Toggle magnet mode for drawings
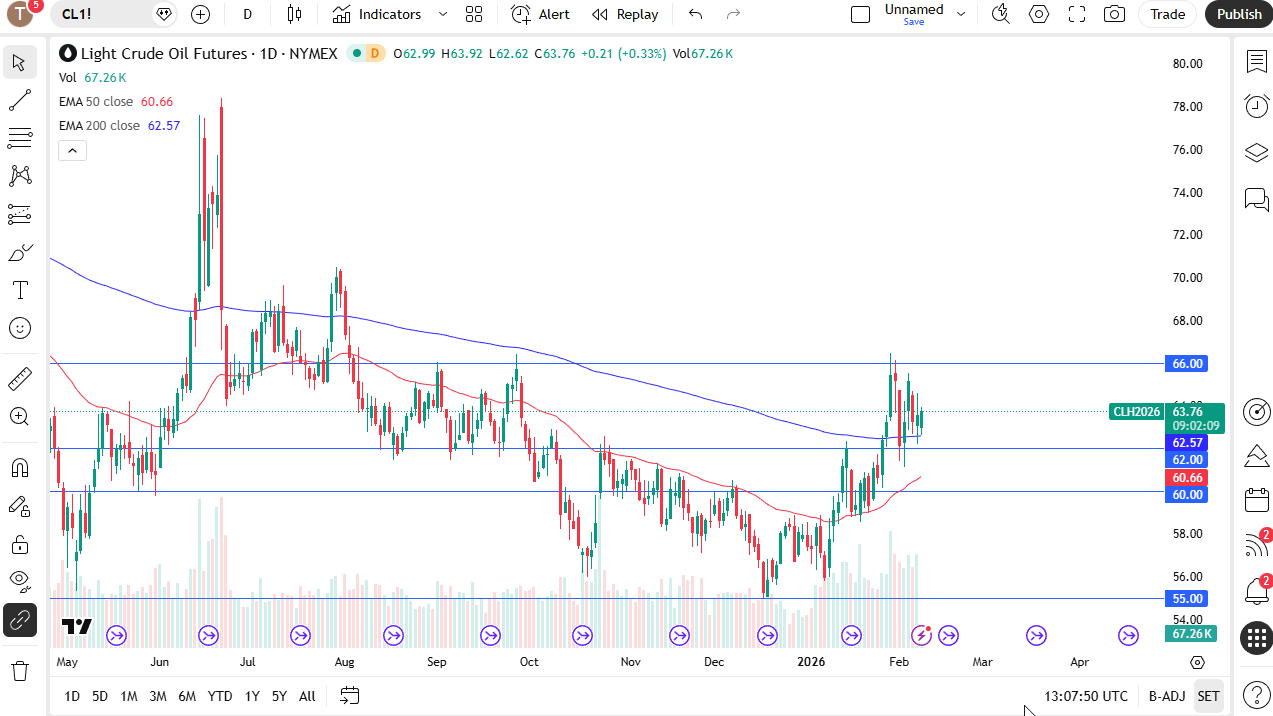The image size is (1273, 716). coord(19,468)
